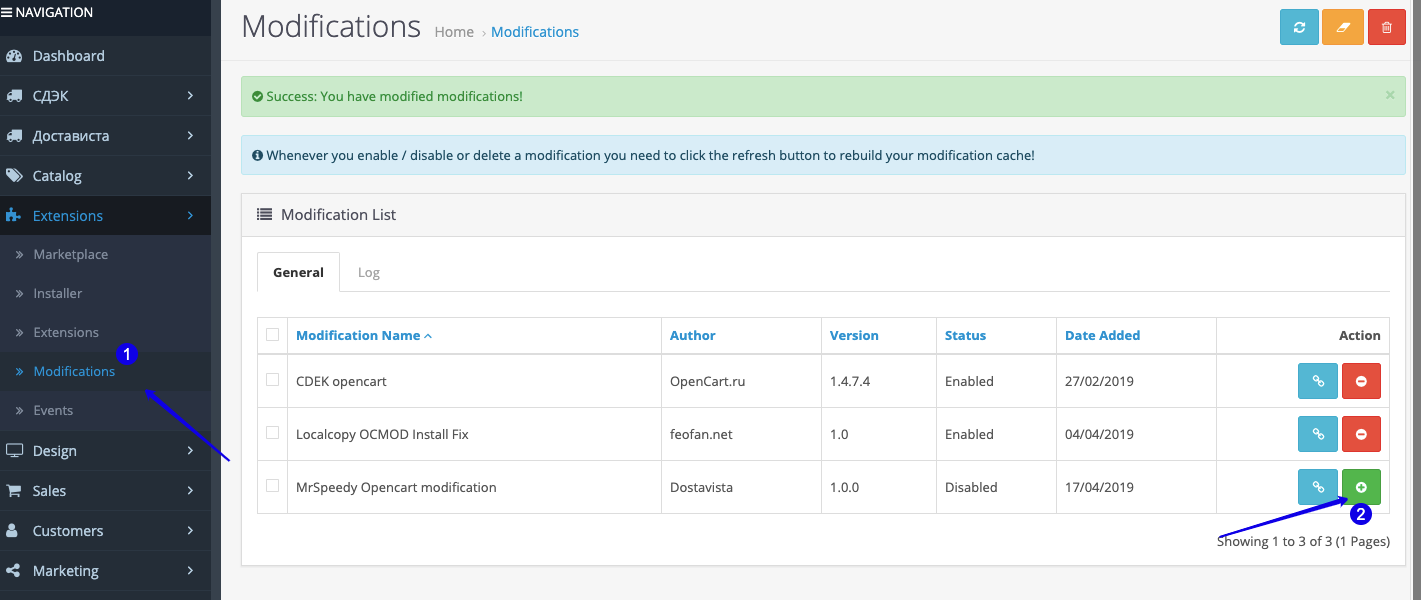This screenshot has width=1421, height=600.
Task: Tick the checkbox for MrSpeedy Opencart modification
Action: tap(273, 486)
